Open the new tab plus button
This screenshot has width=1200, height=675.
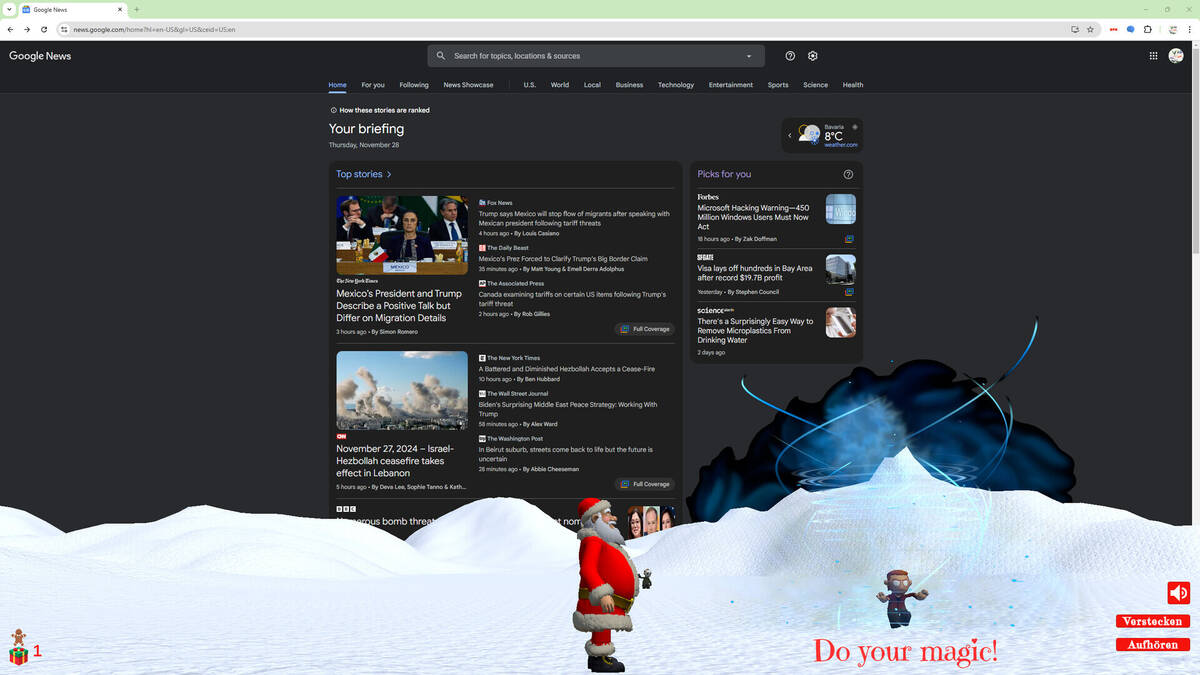[136, 9]
